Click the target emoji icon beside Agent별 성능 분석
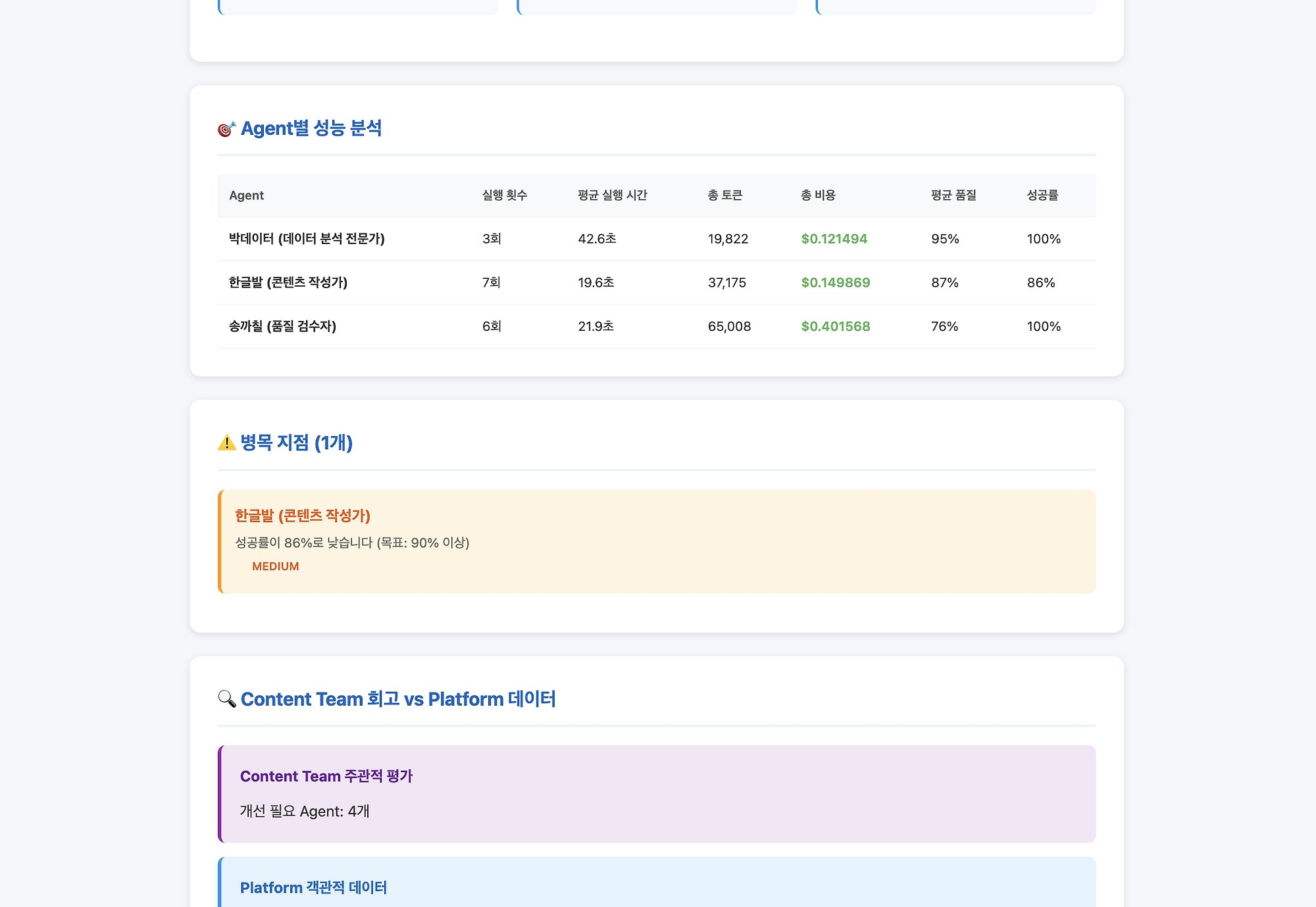The width and height of the screenshot is (1316, 907). (x=226, y=129)
